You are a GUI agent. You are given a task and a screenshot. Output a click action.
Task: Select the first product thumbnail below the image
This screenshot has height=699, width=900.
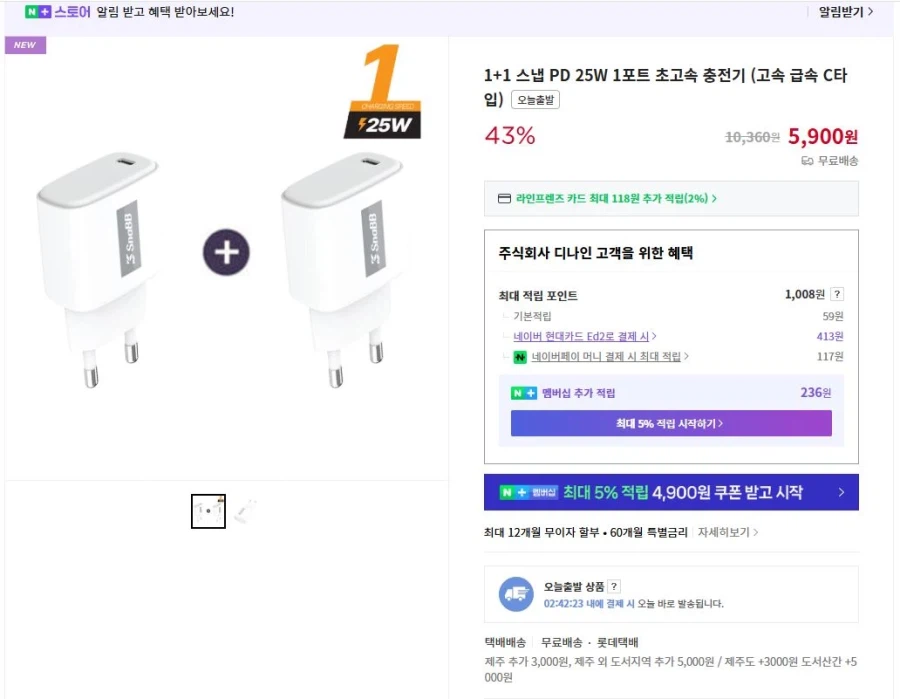[x=208, y=511]
